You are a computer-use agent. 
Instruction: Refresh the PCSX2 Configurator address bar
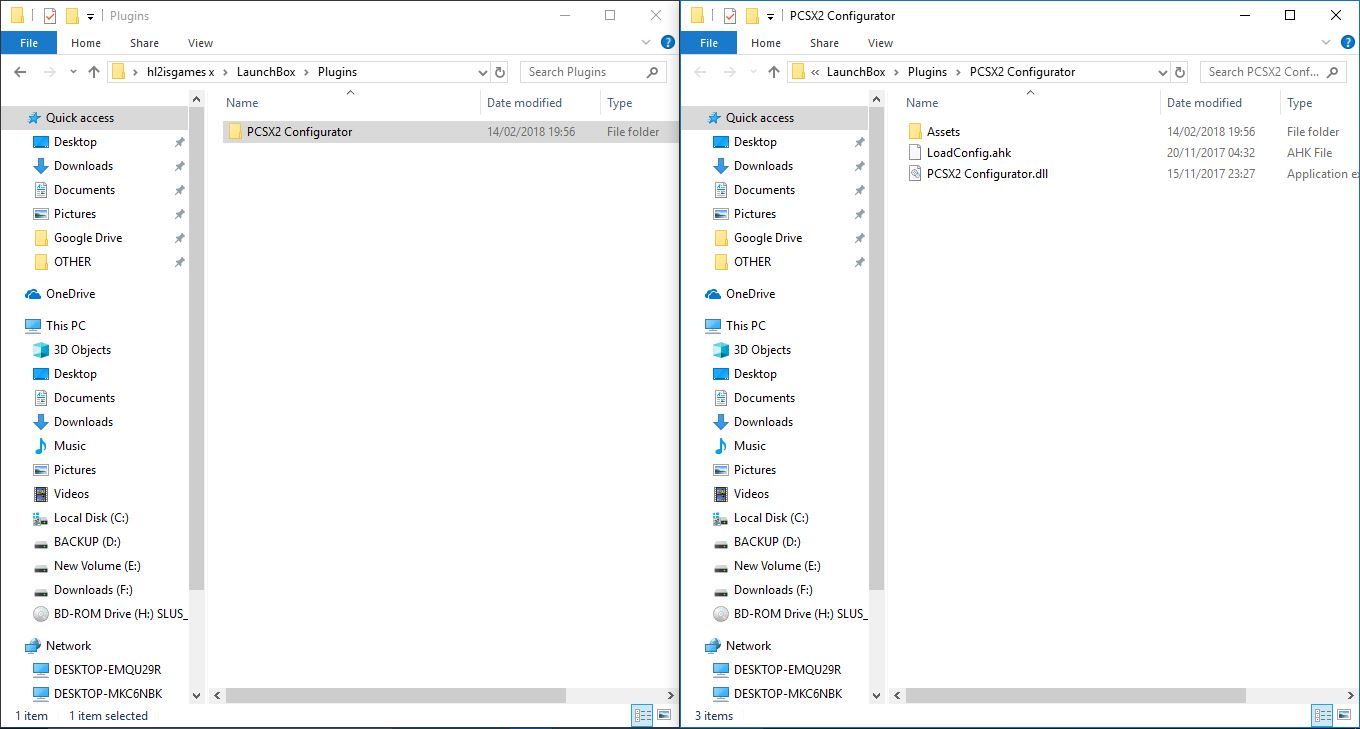click(1181, 72)
